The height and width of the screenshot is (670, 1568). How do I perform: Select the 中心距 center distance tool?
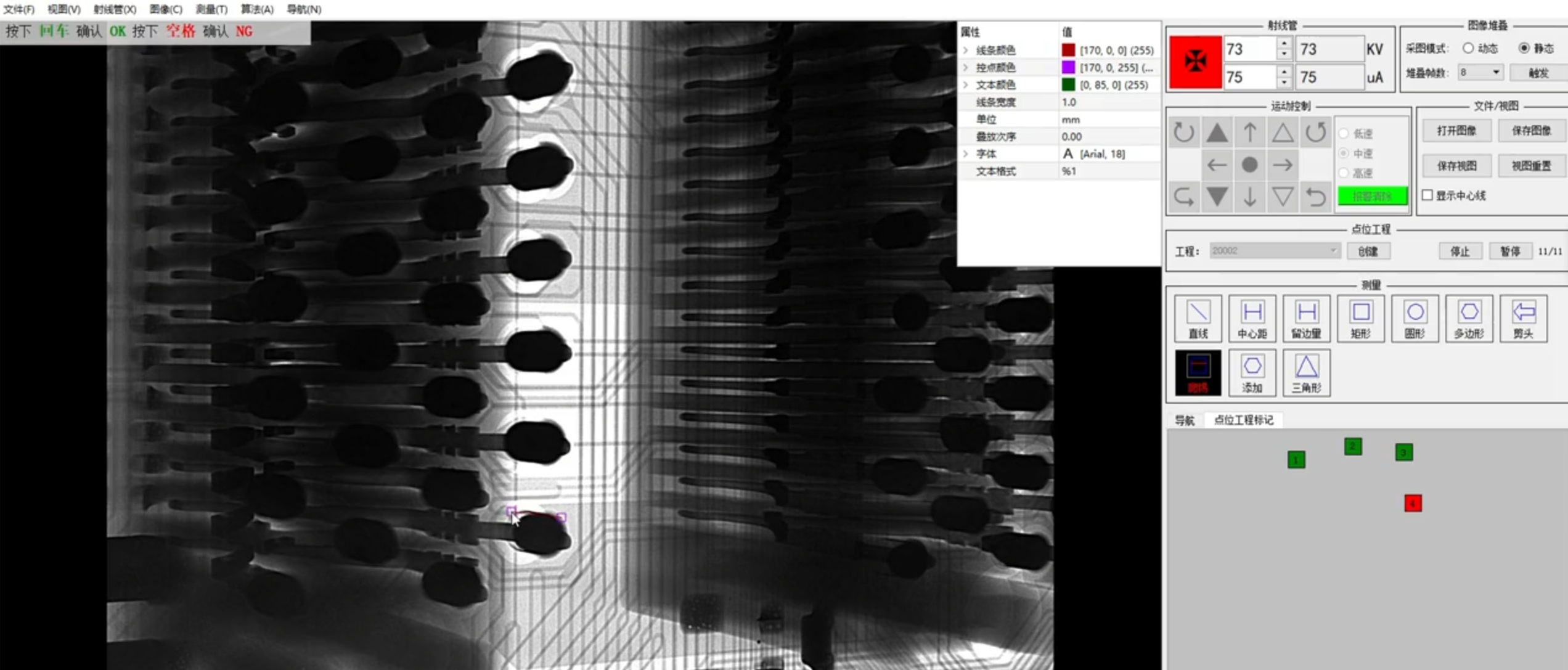1252,319
